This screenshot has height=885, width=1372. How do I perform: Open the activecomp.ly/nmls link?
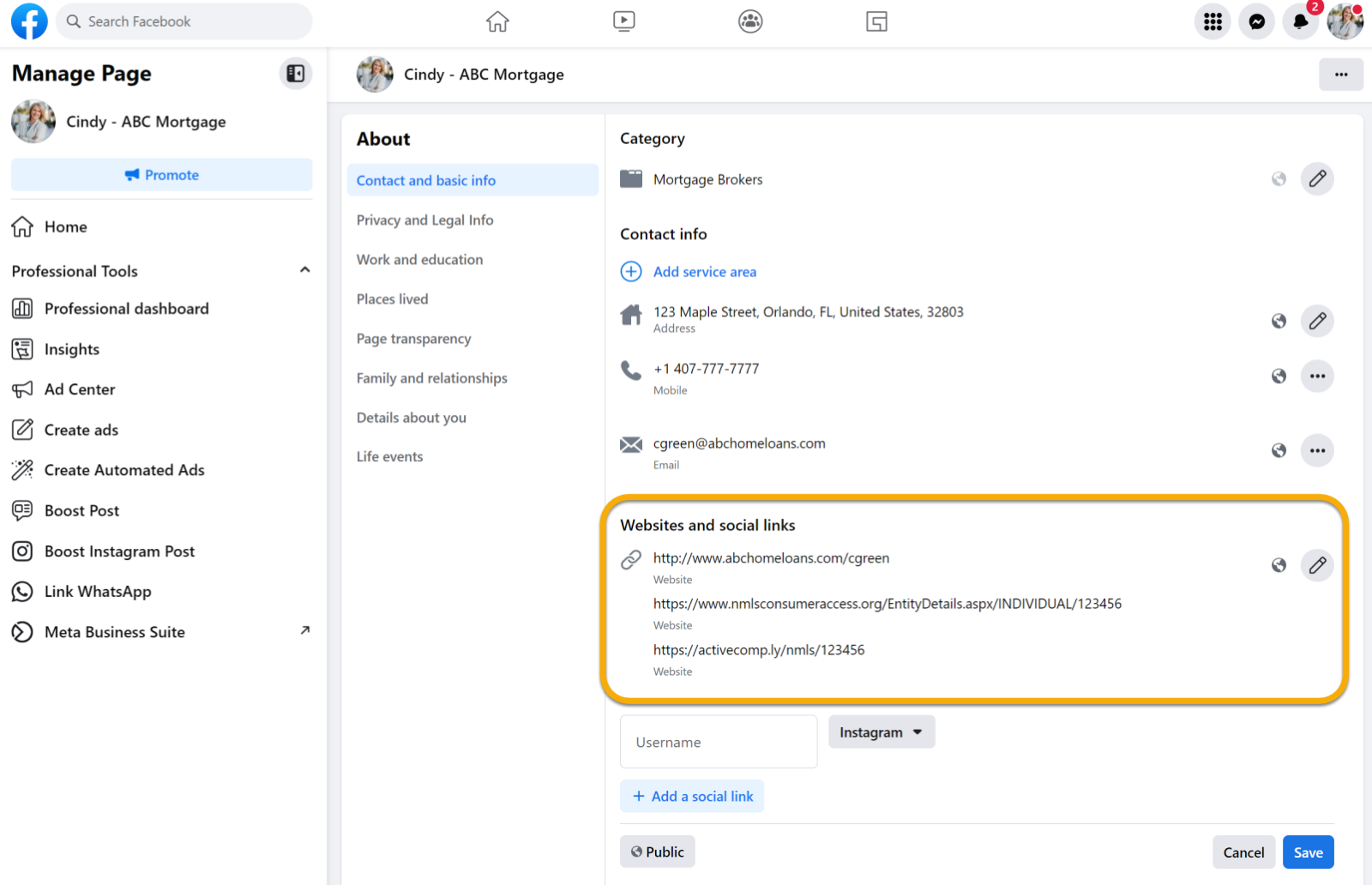[x=759, y=650]
